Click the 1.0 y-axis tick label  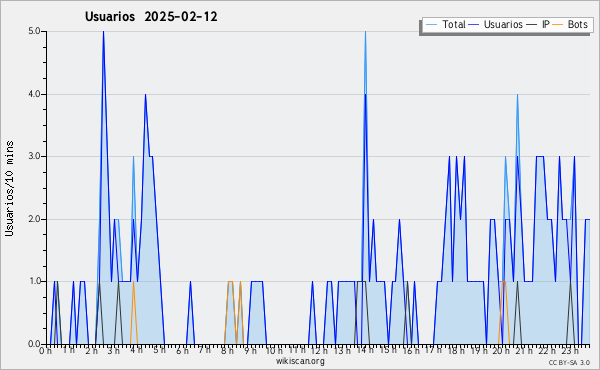click(34, 282)
